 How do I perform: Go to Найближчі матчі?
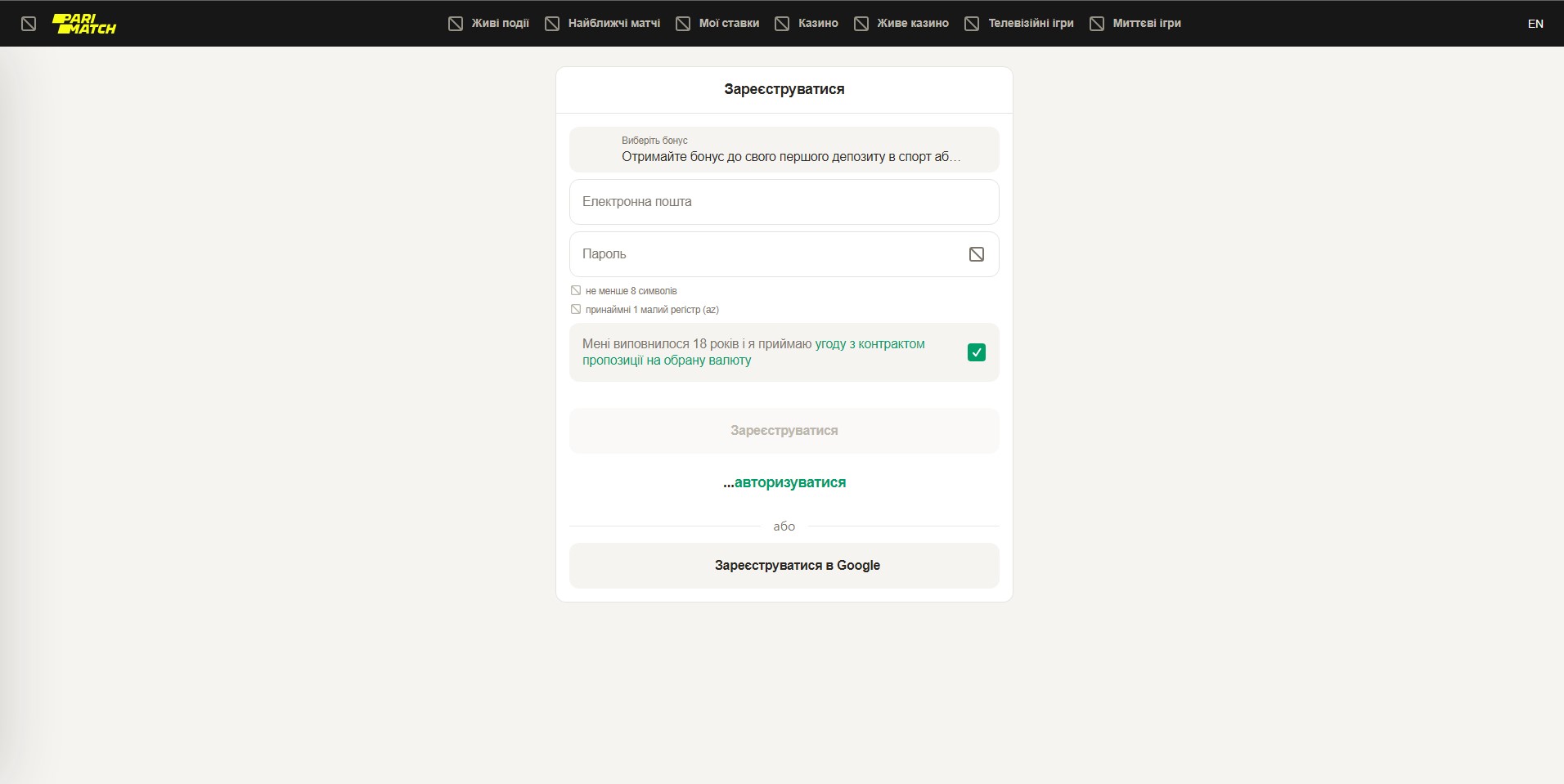614,24
